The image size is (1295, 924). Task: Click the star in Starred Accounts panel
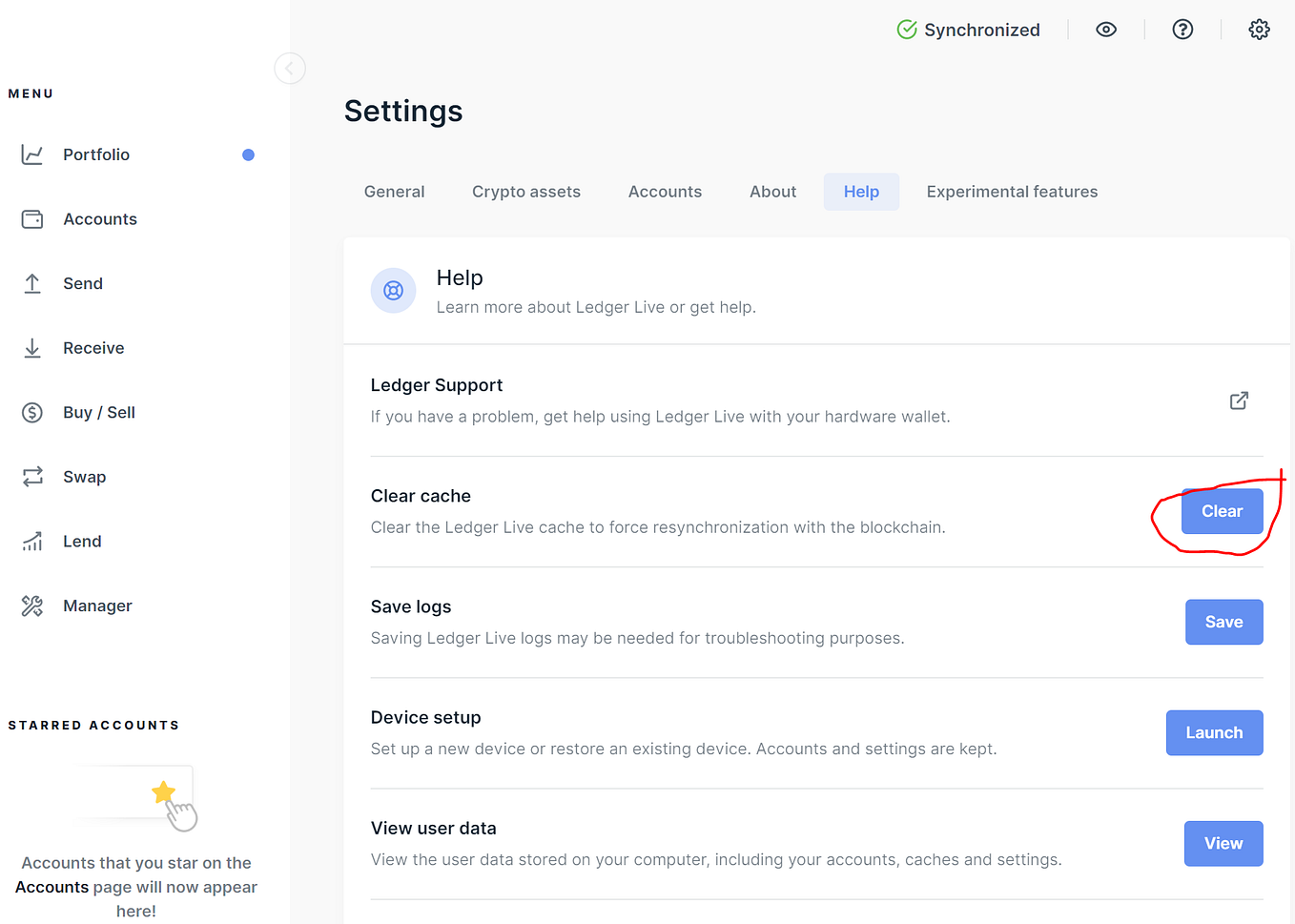point(163,791)
